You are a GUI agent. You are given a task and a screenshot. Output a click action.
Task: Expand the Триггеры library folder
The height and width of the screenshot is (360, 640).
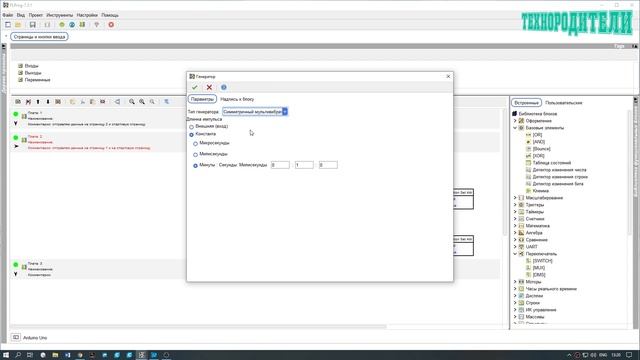pos(515,204)
